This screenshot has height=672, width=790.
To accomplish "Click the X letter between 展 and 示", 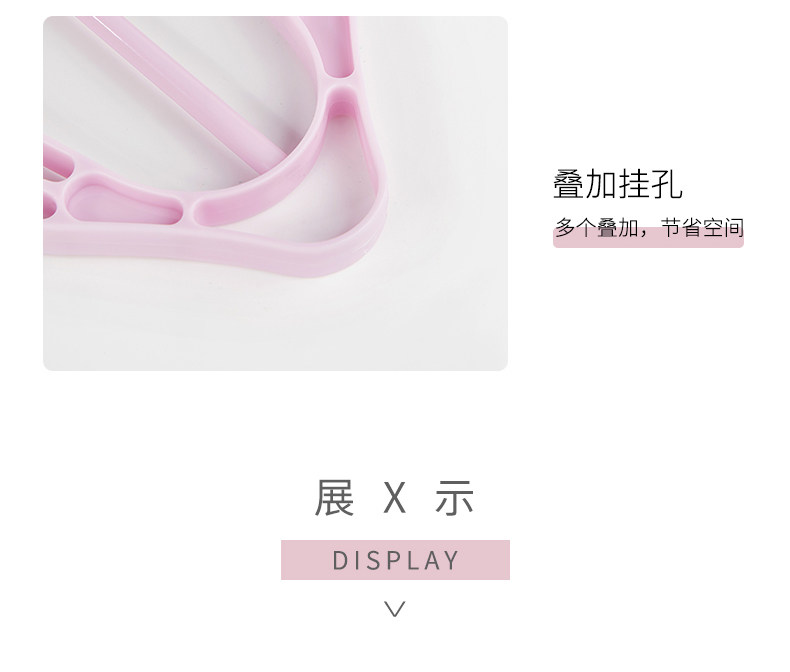I will coord(394,498).
